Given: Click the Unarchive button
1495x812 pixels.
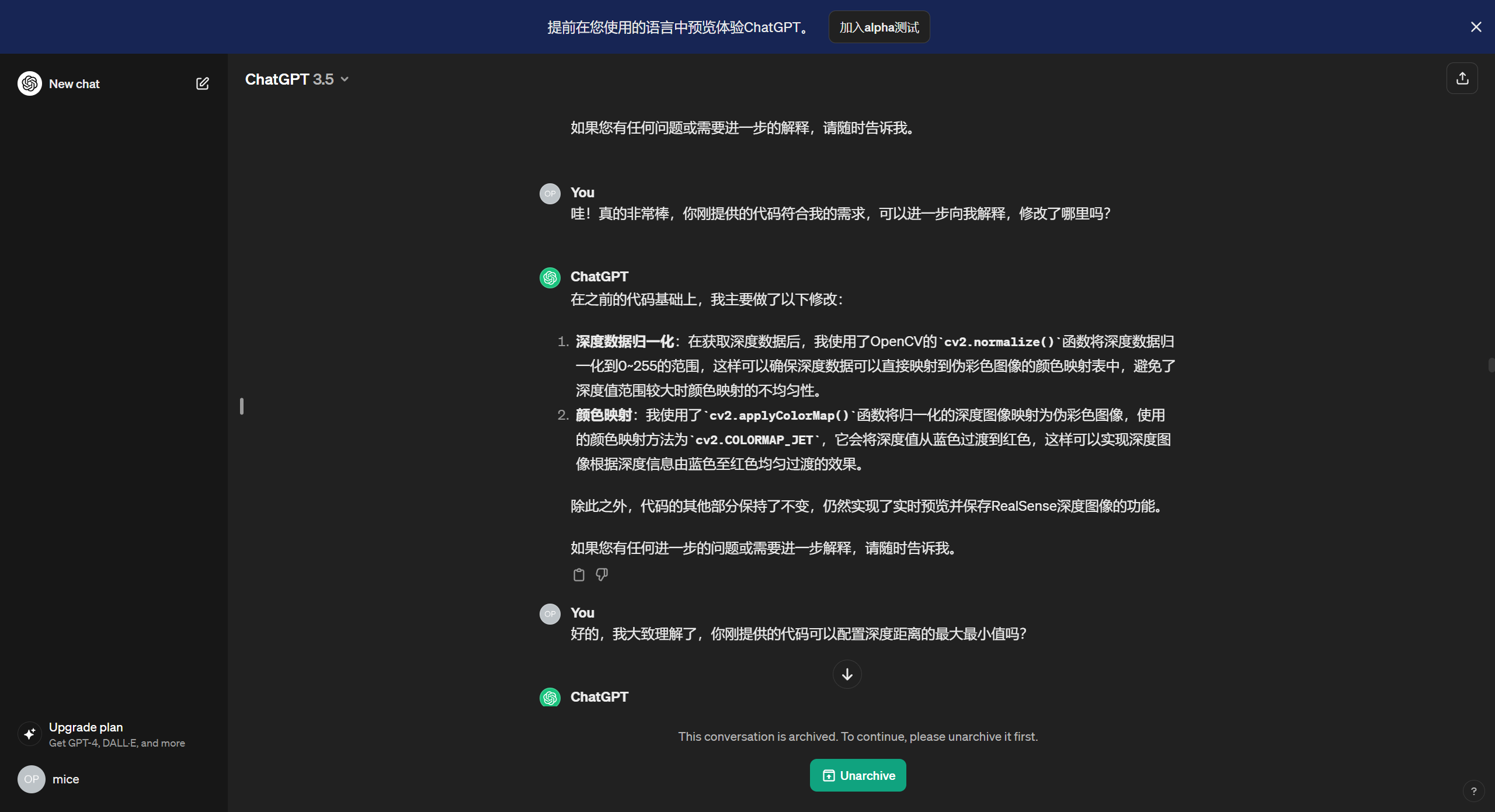Looking at the screenshot, I should point(858,775).
